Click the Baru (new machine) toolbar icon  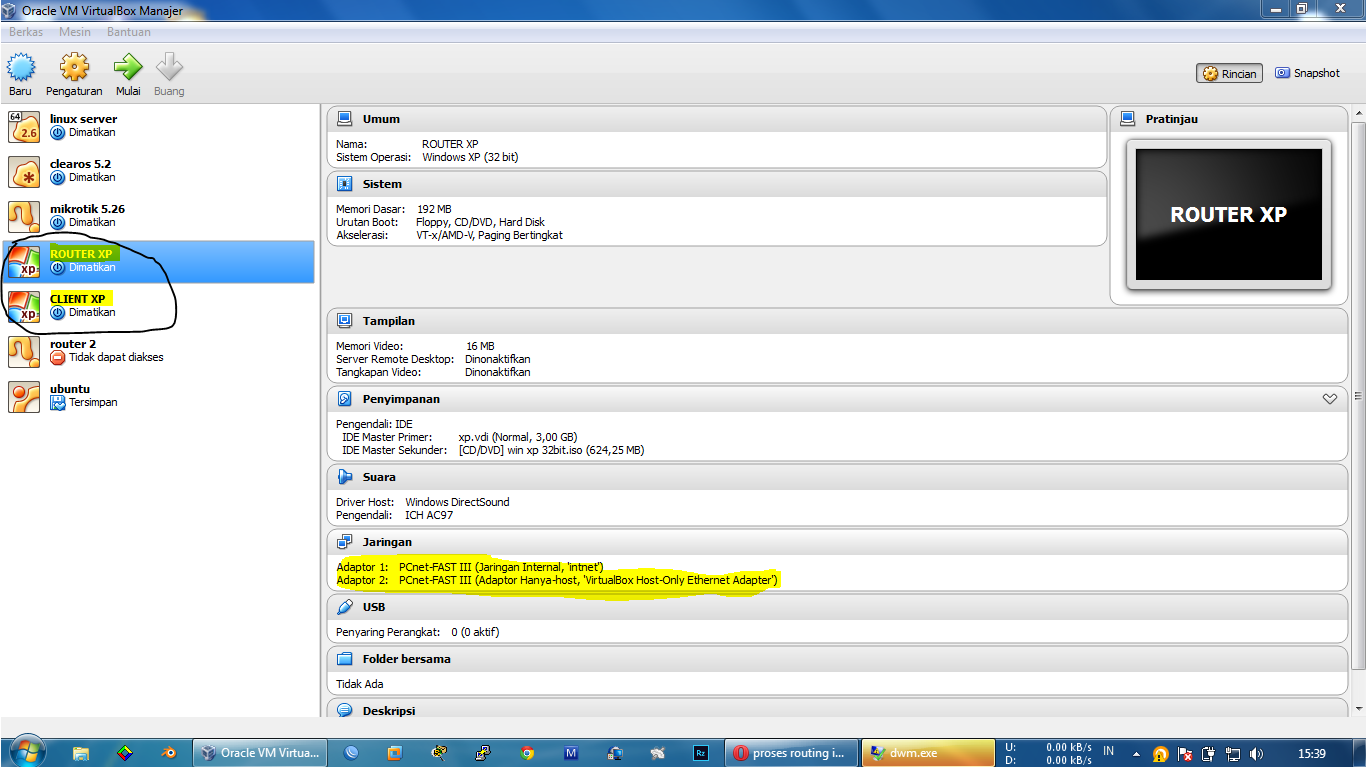[x=21, y=67]
